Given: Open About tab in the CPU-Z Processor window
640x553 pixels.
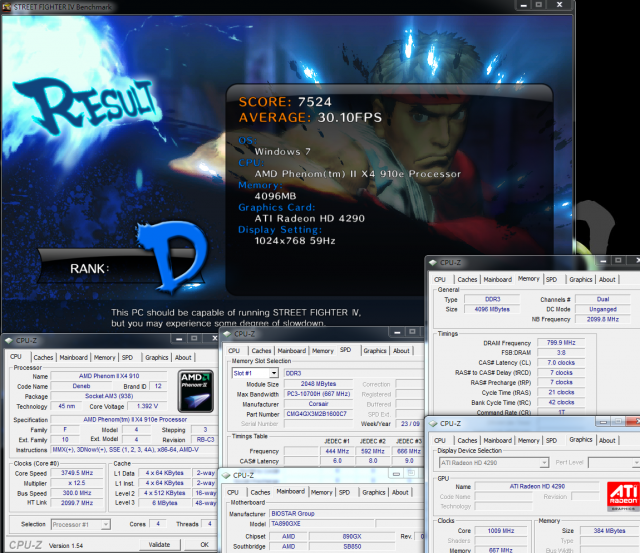Looking at the screenshot, I should point(183,358).
